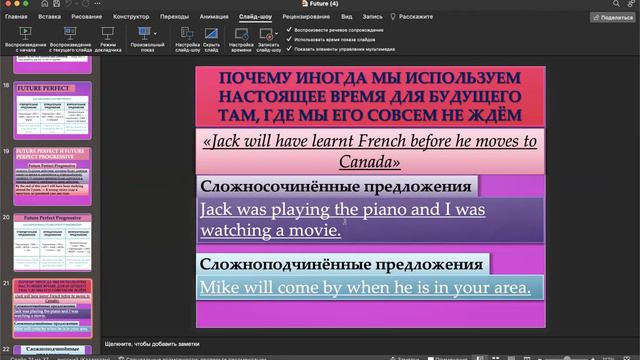
Task: Select slide 19 thumbnail in panel
Action: pyautogui.click(x=52, y=176)
